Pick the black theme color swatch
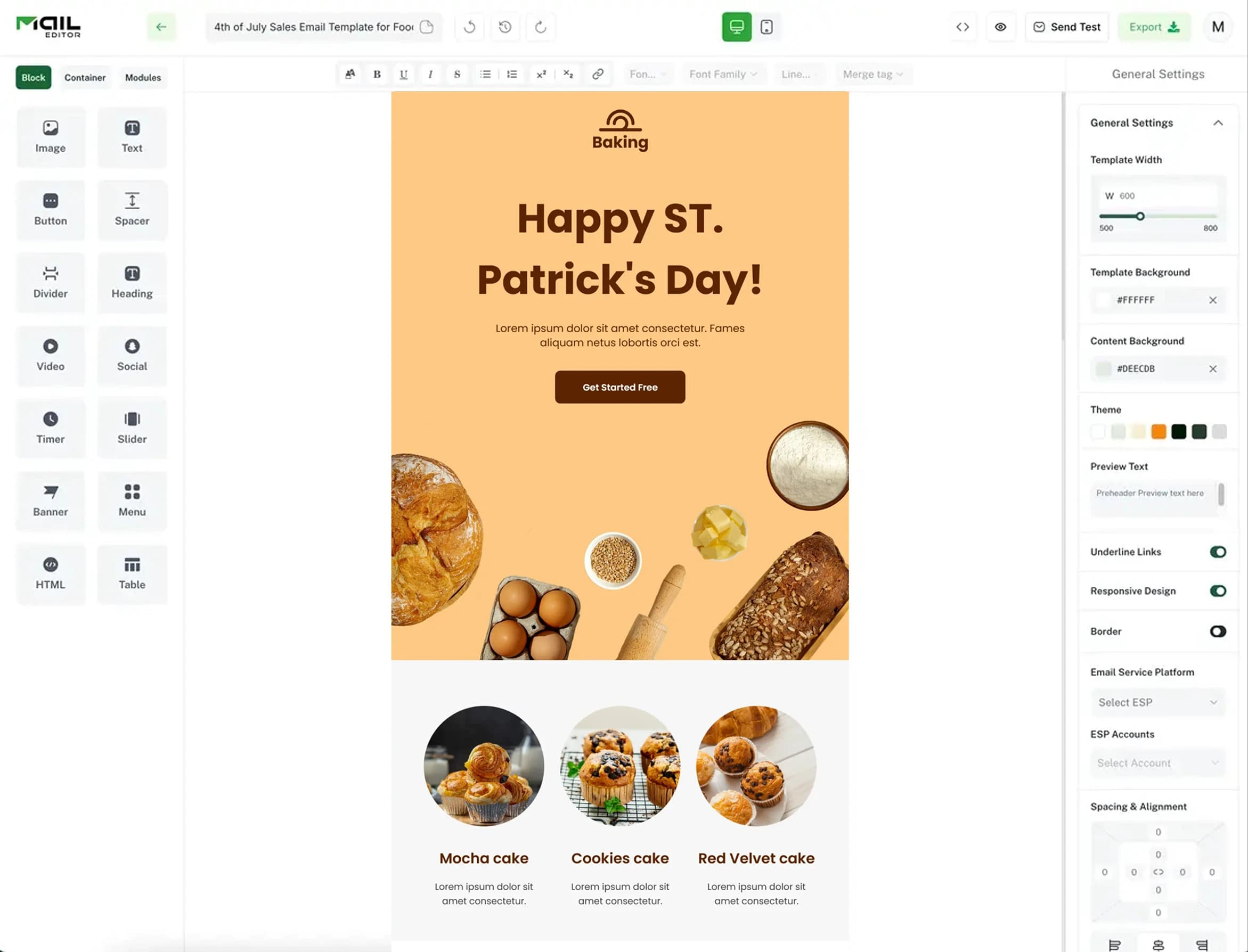Screen dimensions: 1248x952 tap(1178, 432)
